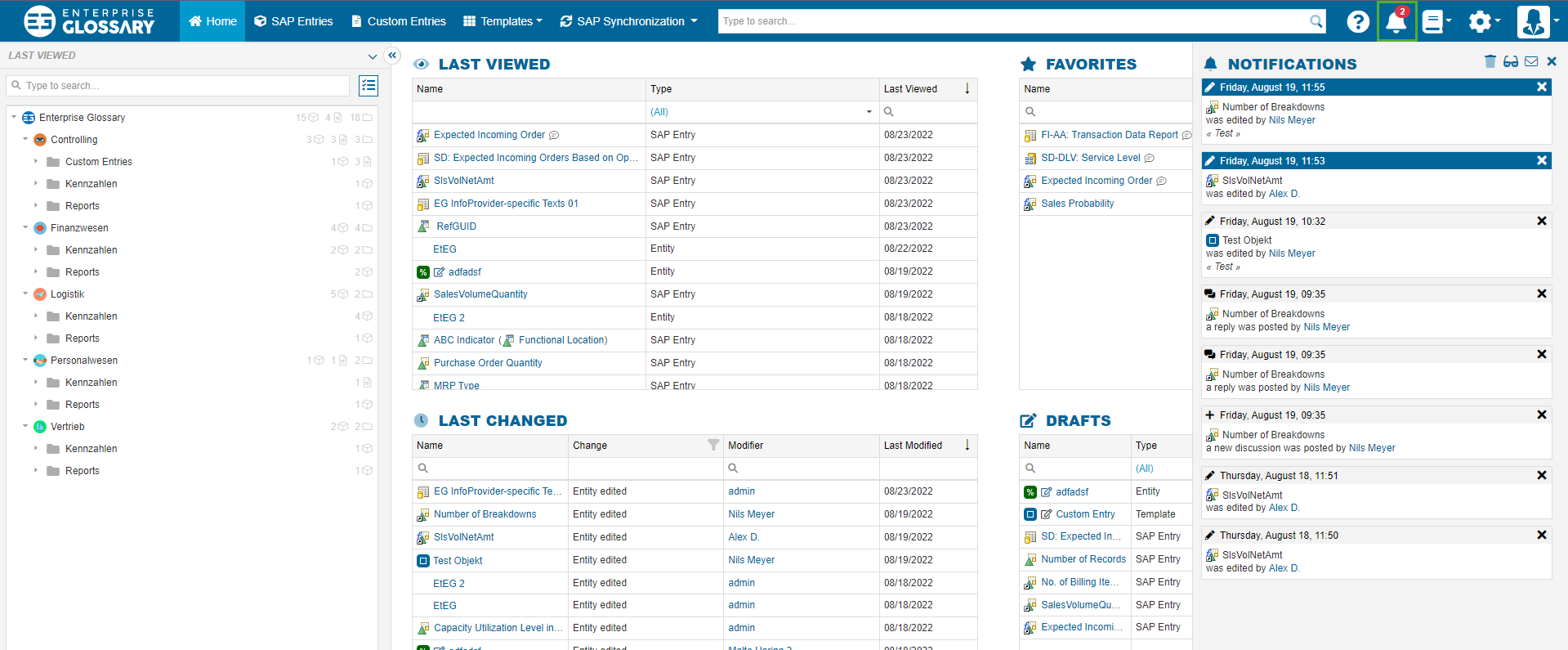The width and height of the screenshot is (1568, 650).
Task: Dismiss the Friday 11:55 notification
Action: (x=1541, y=87)
